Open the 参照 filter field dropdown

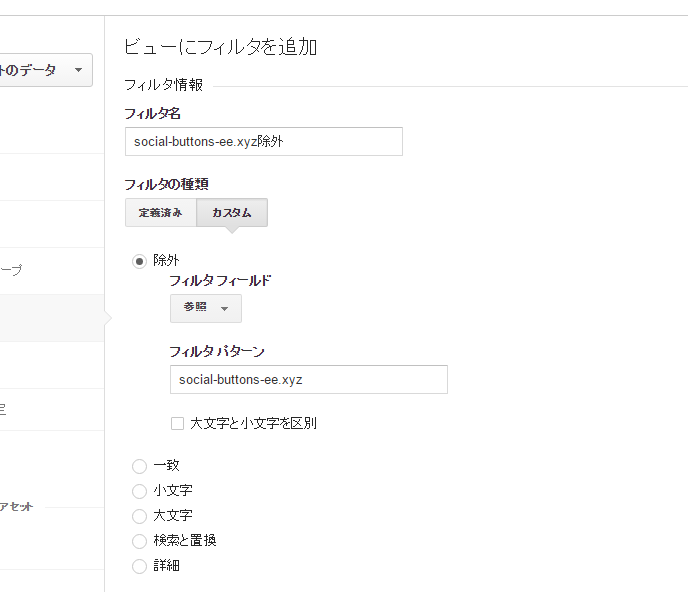point(206,308)
